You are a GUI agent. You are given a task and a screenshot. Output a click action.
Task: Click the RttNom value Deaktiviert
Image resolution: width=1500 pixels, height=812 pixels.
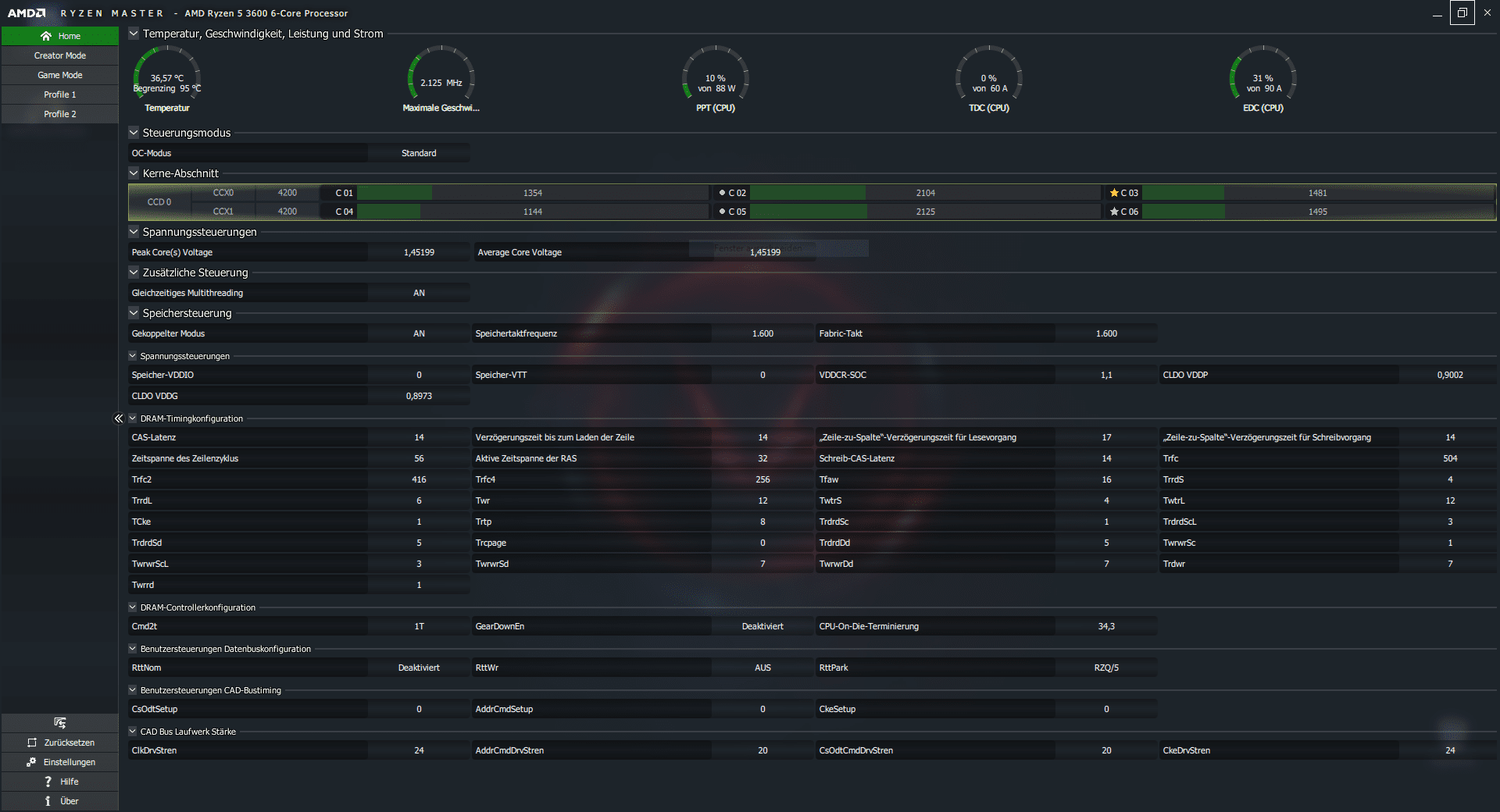point(419,668)
